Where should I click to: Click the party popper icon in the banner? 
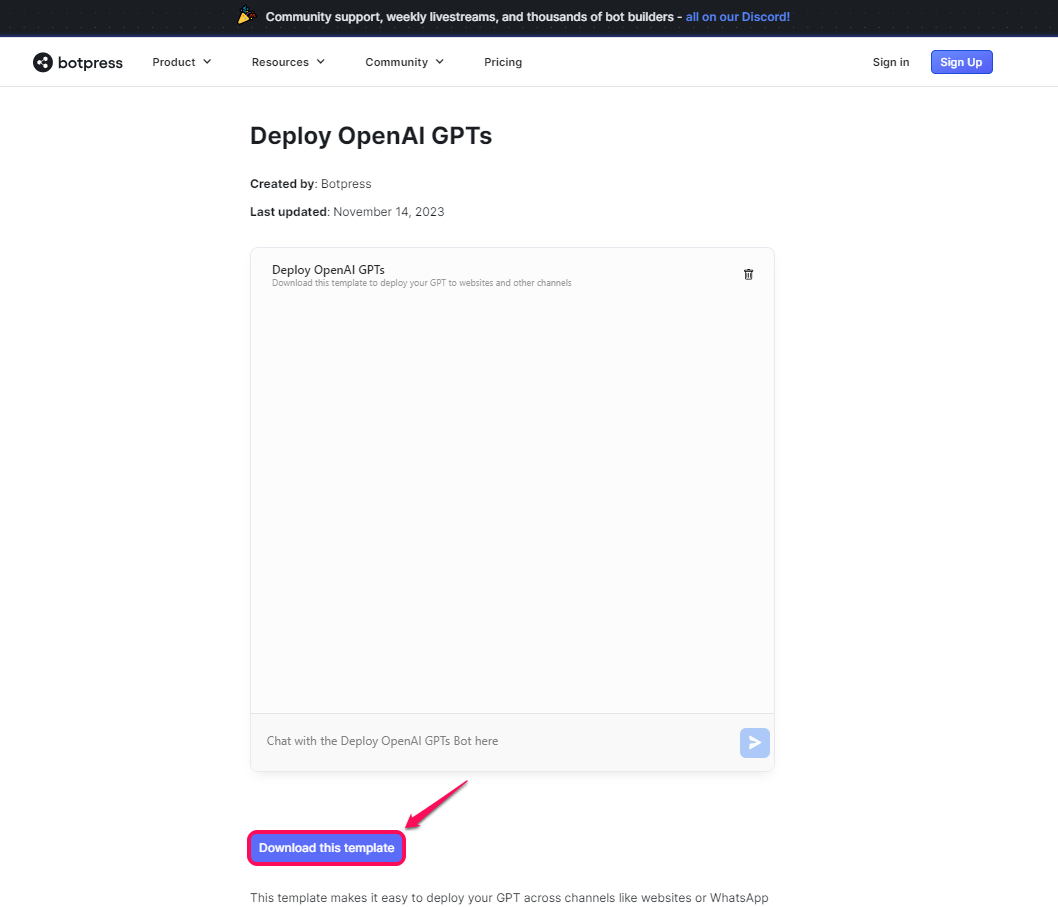[x=247, y=15]
